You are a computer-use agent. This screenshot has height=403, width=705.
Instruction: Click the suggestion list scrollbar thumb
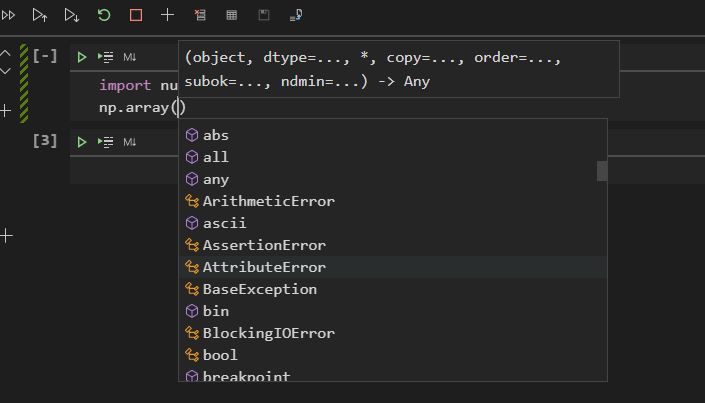[602, 171]
